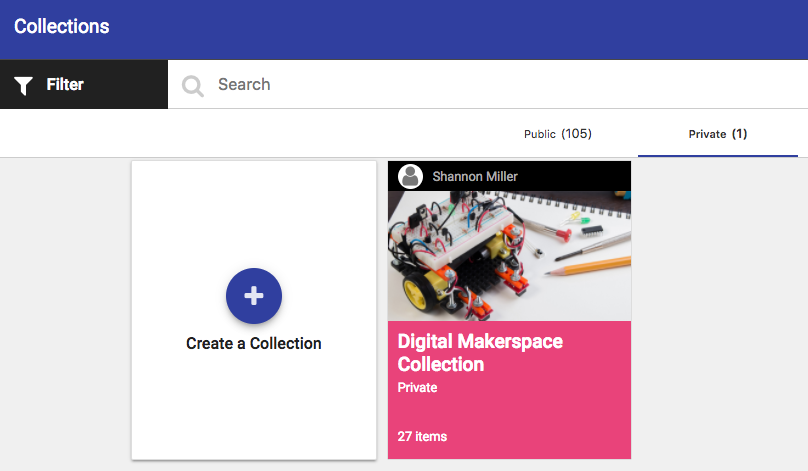Click the Shannon Miller author name
The image size is (808, 471).
(475, 177)
